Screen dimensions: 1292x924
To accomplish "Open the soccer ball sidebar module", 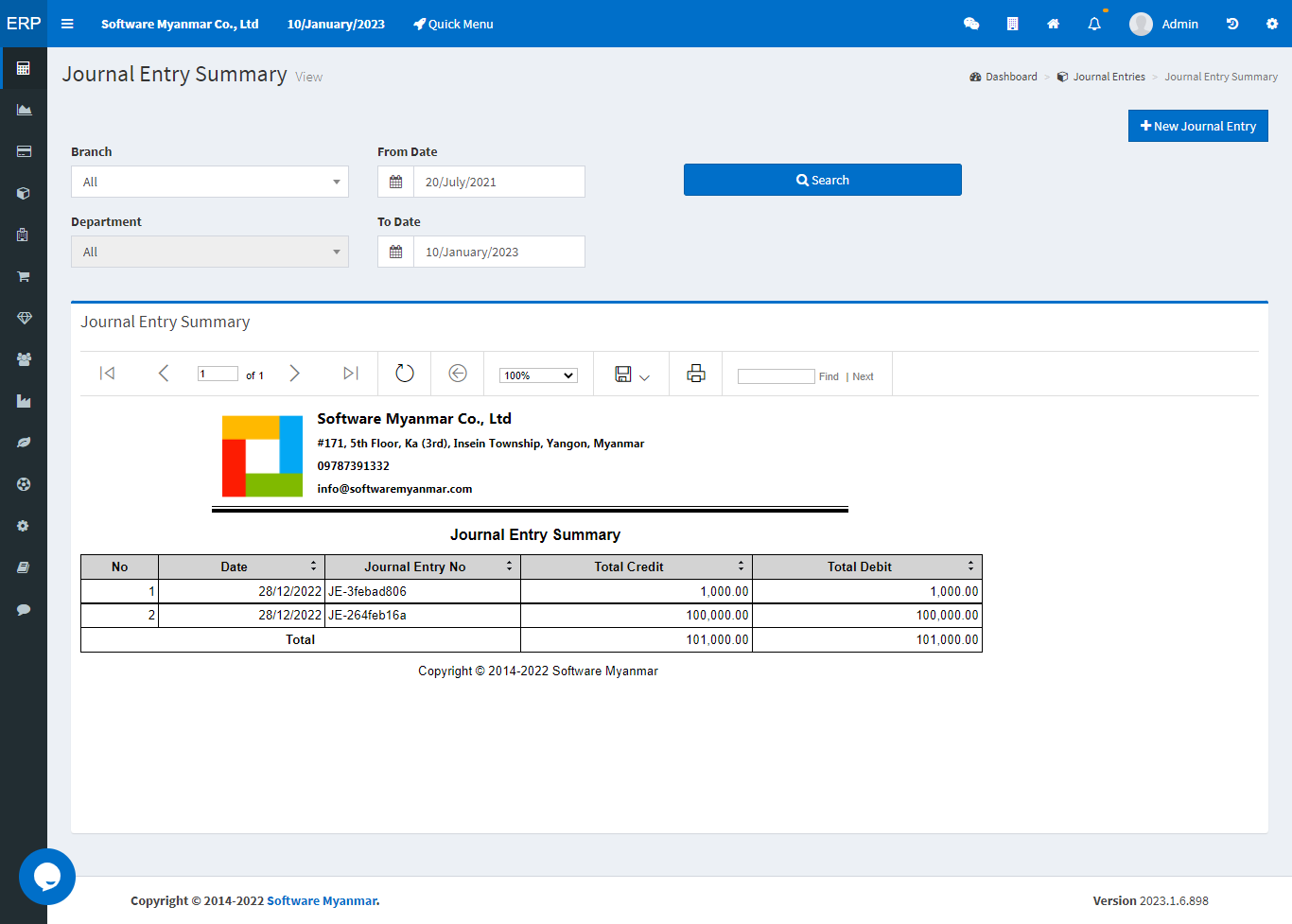I will tap(24, 484).
